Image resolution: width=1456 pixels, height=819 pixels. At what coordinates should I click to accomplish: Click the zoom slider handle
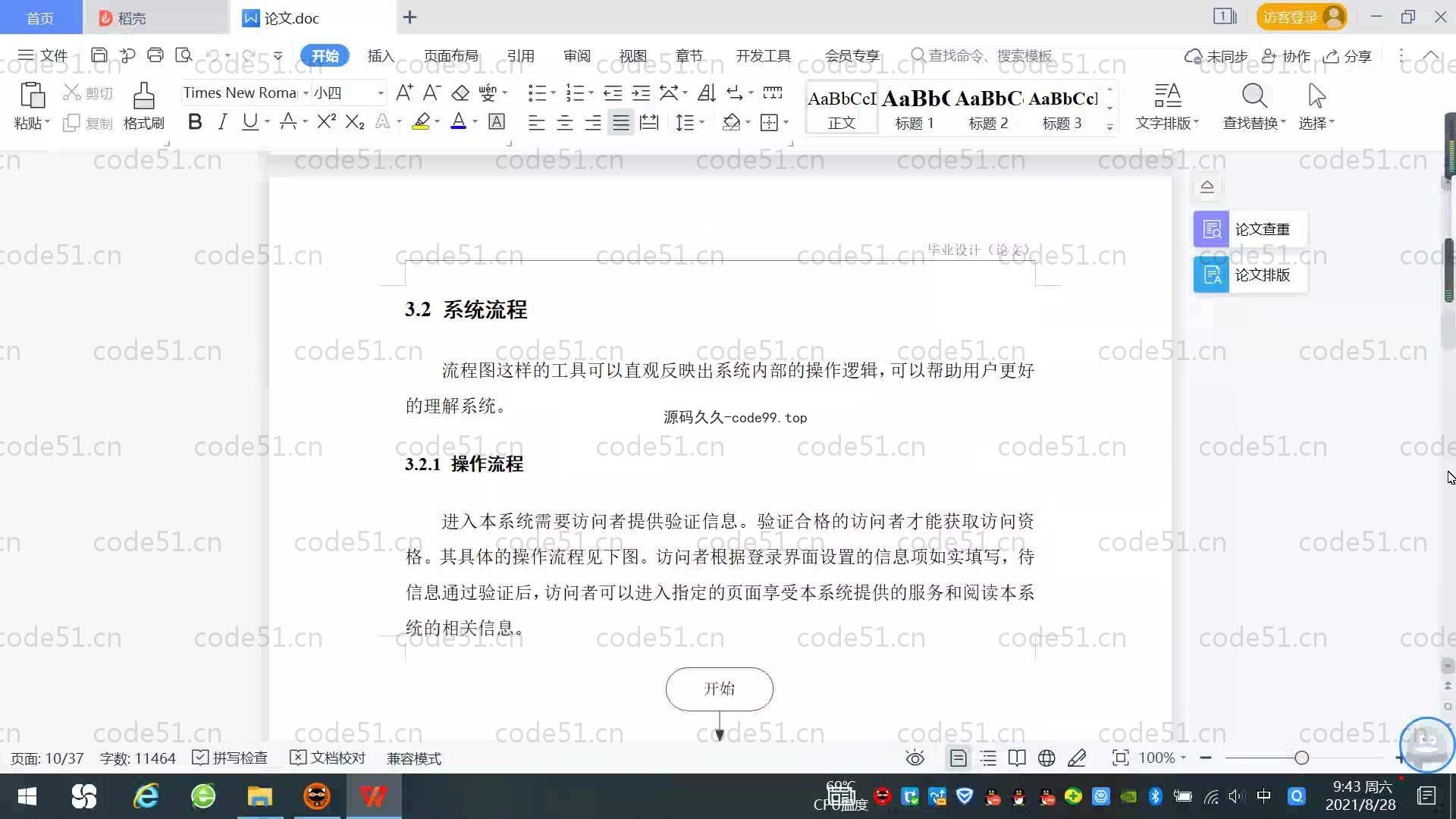tap(1301, 758)
